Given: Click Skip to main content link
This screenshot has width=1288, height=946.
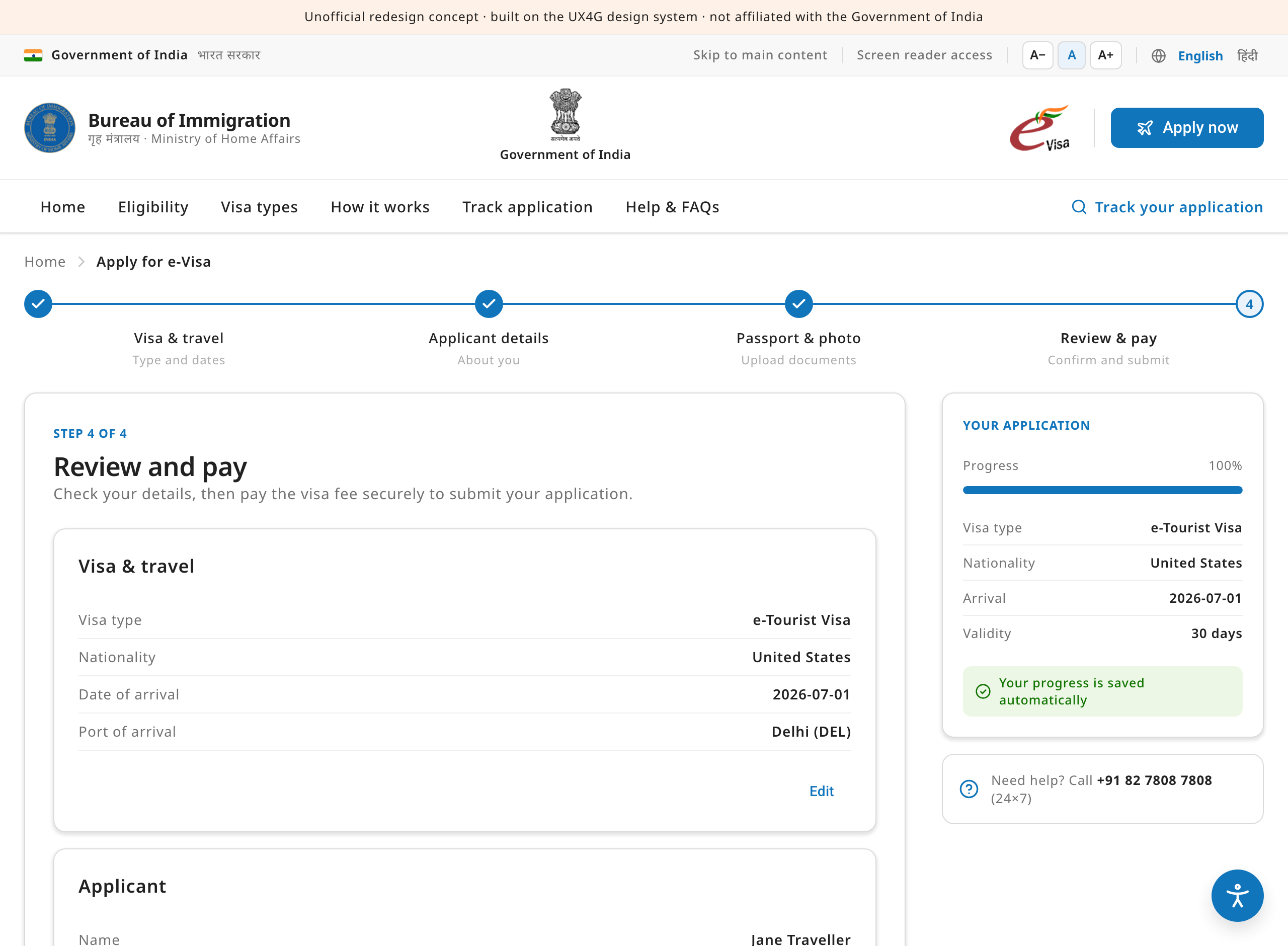Looking at the screenshot, I should pos(760,55).
